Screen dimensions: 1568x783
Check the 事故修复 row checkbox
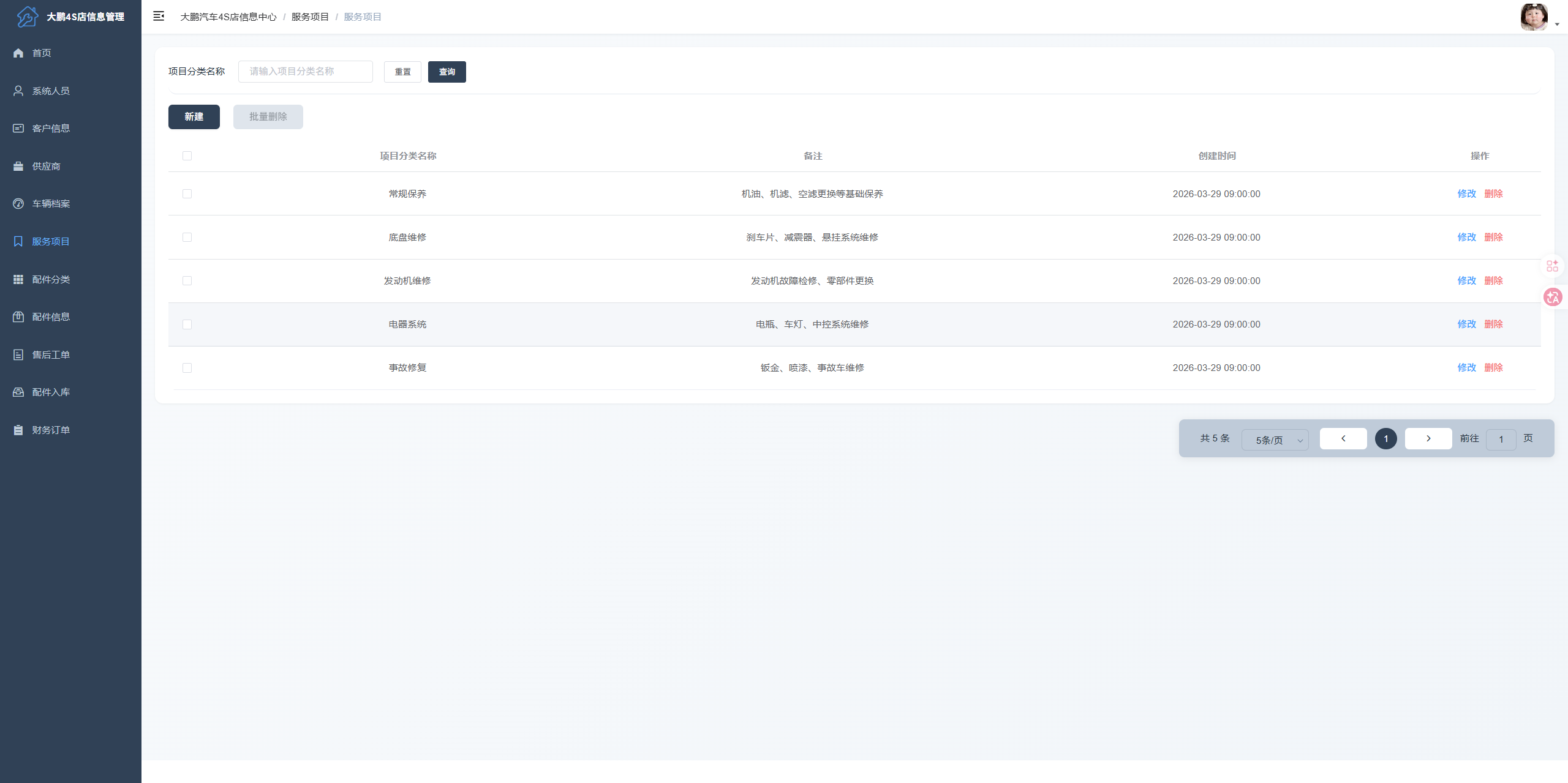pos(187,368)
